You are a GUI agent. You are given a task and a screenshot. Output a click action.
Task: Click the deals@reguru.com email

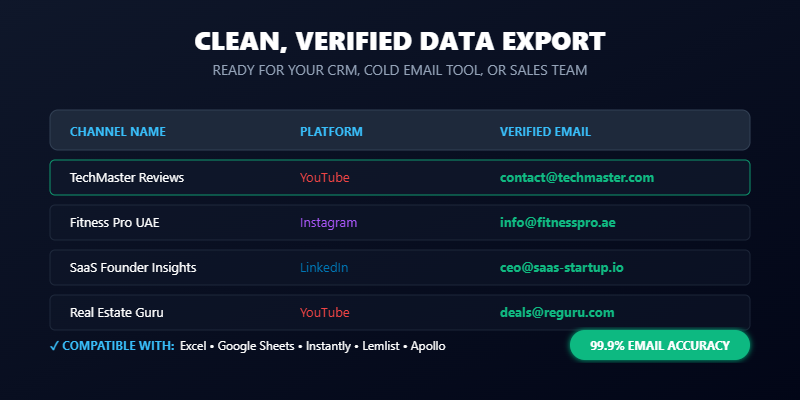tap(557, 312)
